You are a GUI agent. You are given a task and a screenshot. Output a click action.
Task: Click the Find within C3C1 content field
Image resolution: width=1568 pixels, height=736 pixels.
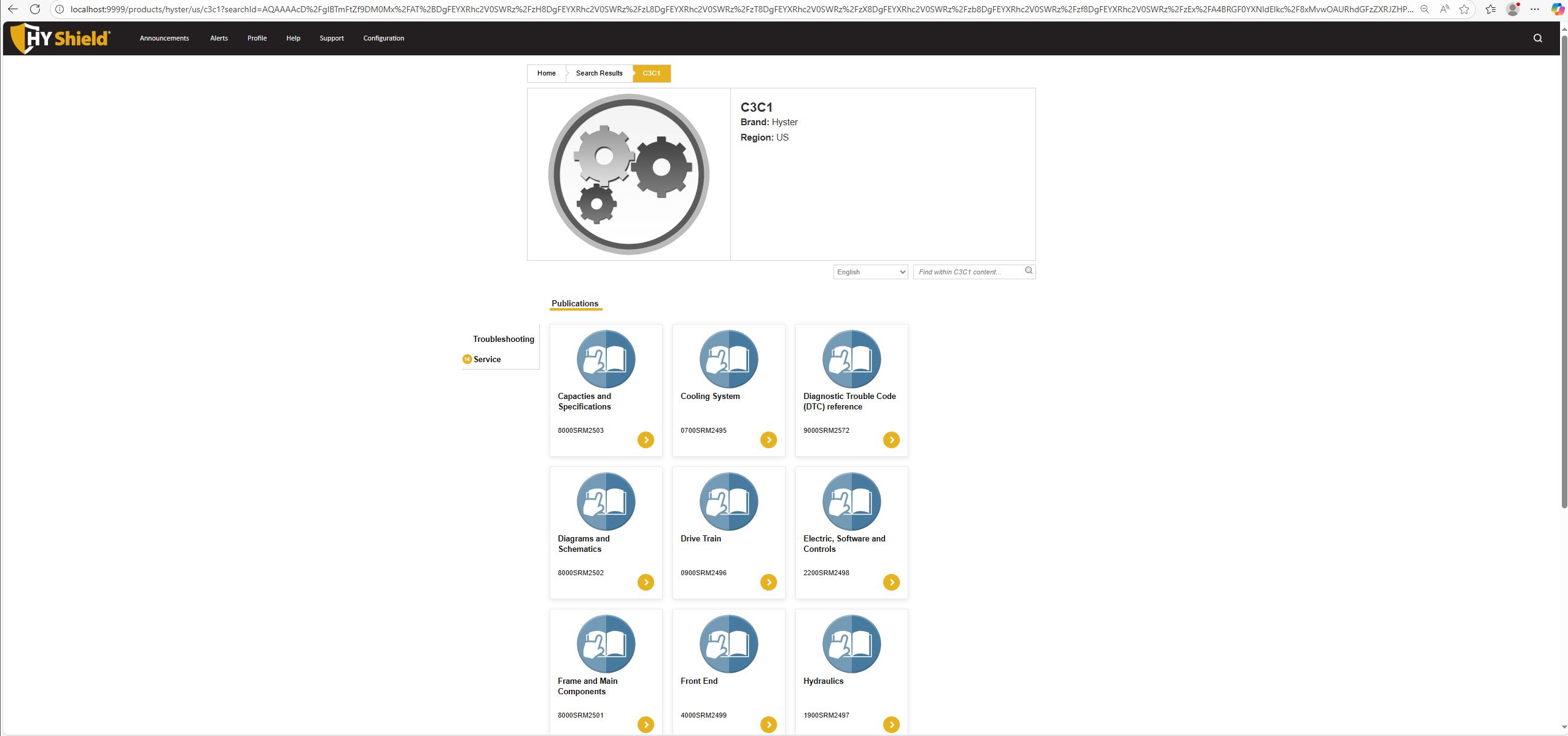pos(967,272)
